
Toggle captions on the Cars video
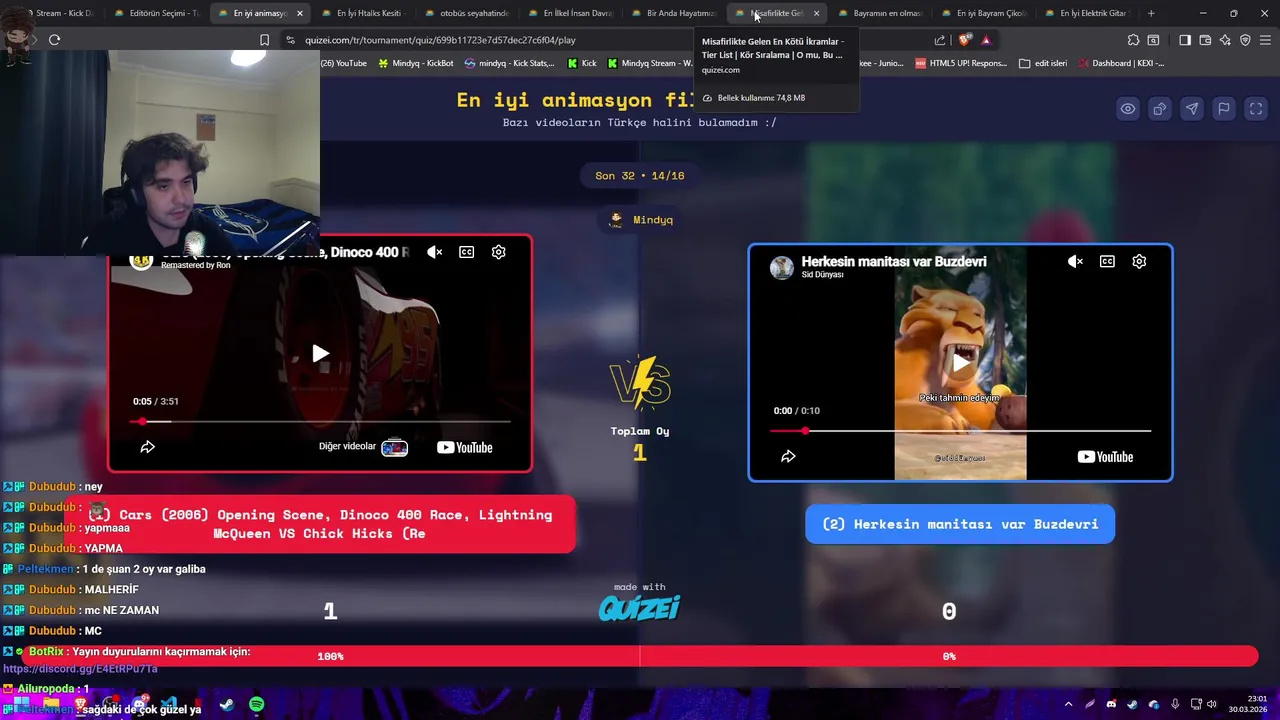pos(467,252)
